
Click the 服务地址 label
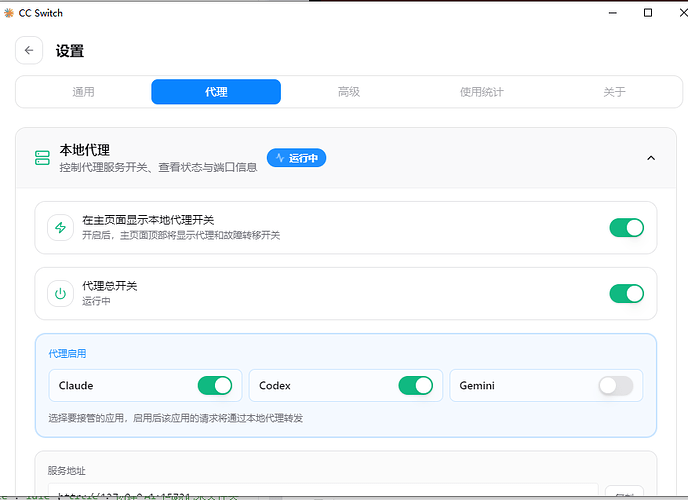click(67, 471)
